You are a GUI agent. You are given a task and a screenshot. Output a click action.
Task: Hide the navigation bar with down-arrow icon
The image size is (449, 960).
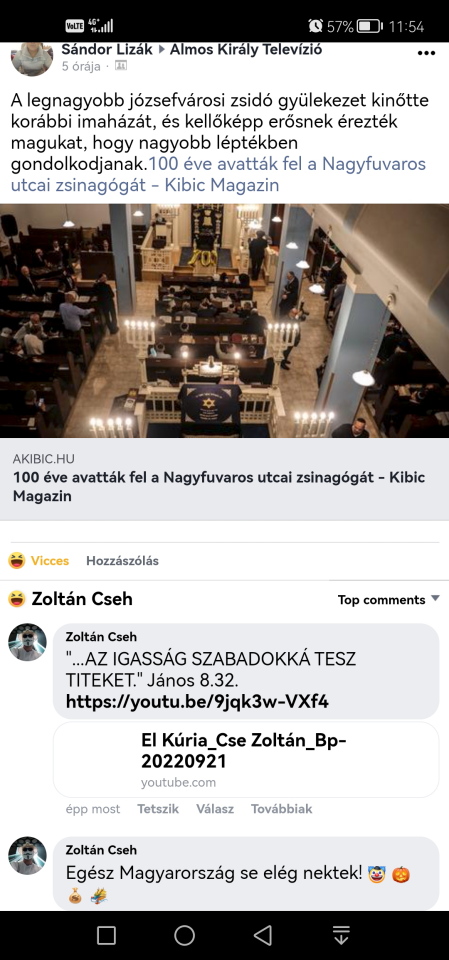tap(341, 935)
